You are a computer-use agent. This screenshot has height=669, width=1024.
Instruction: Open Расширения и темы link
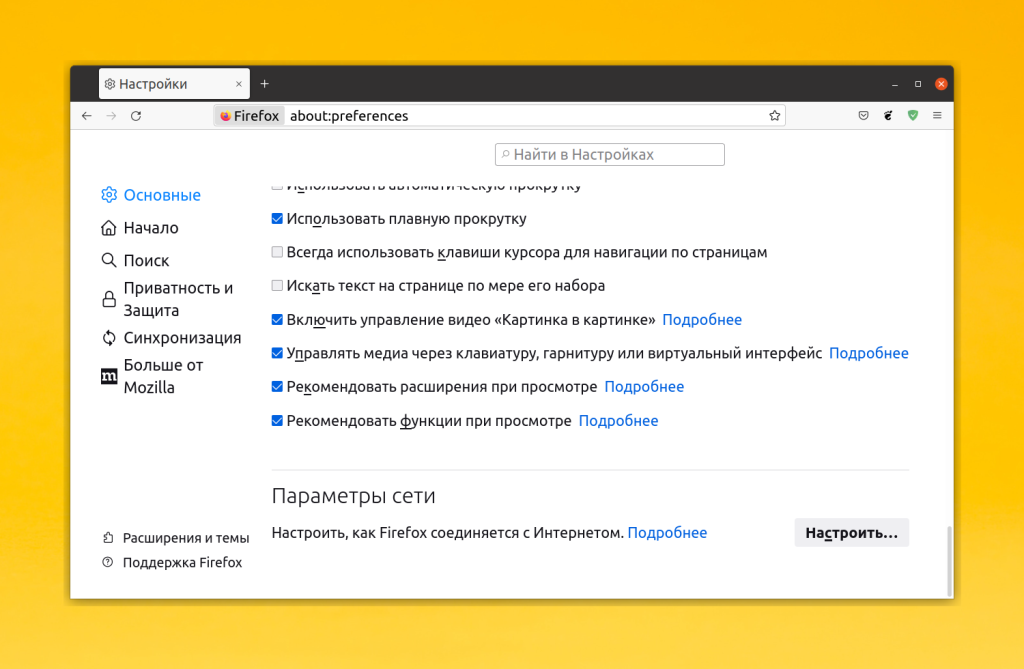tap(176, 538)
